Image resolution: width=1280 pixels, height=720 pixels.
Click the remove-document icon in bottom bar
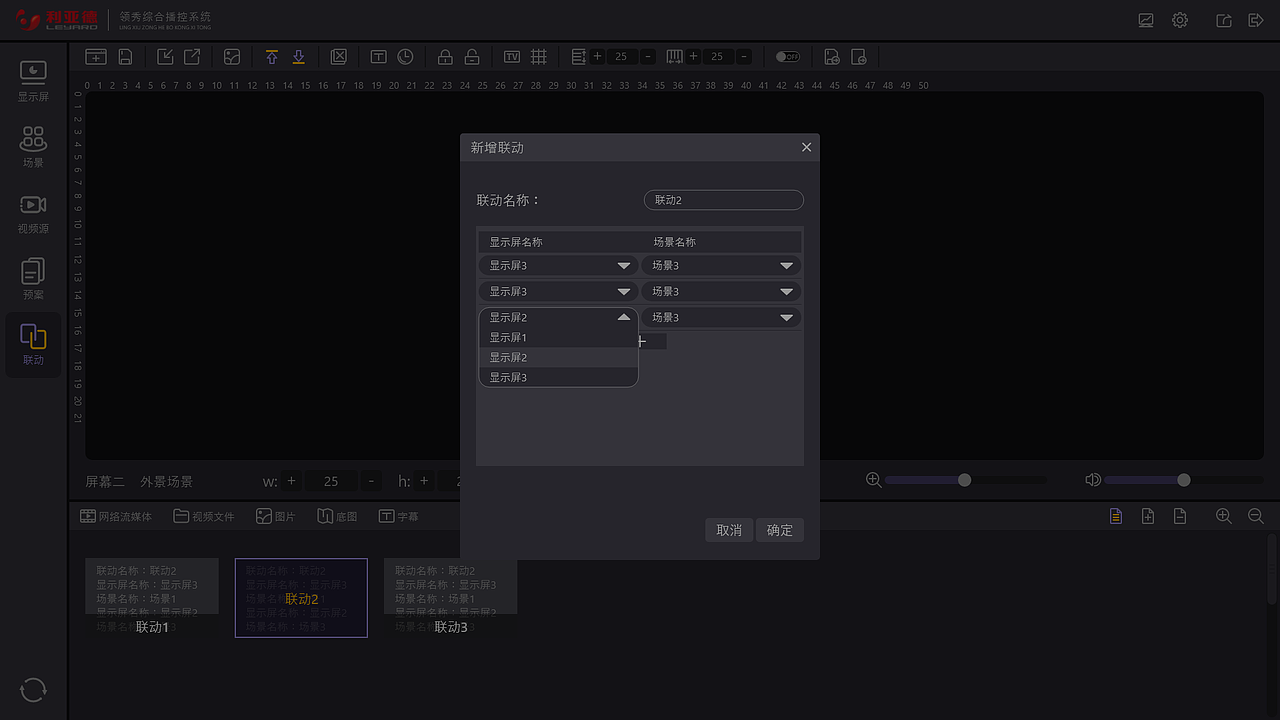pos(1180,516)
